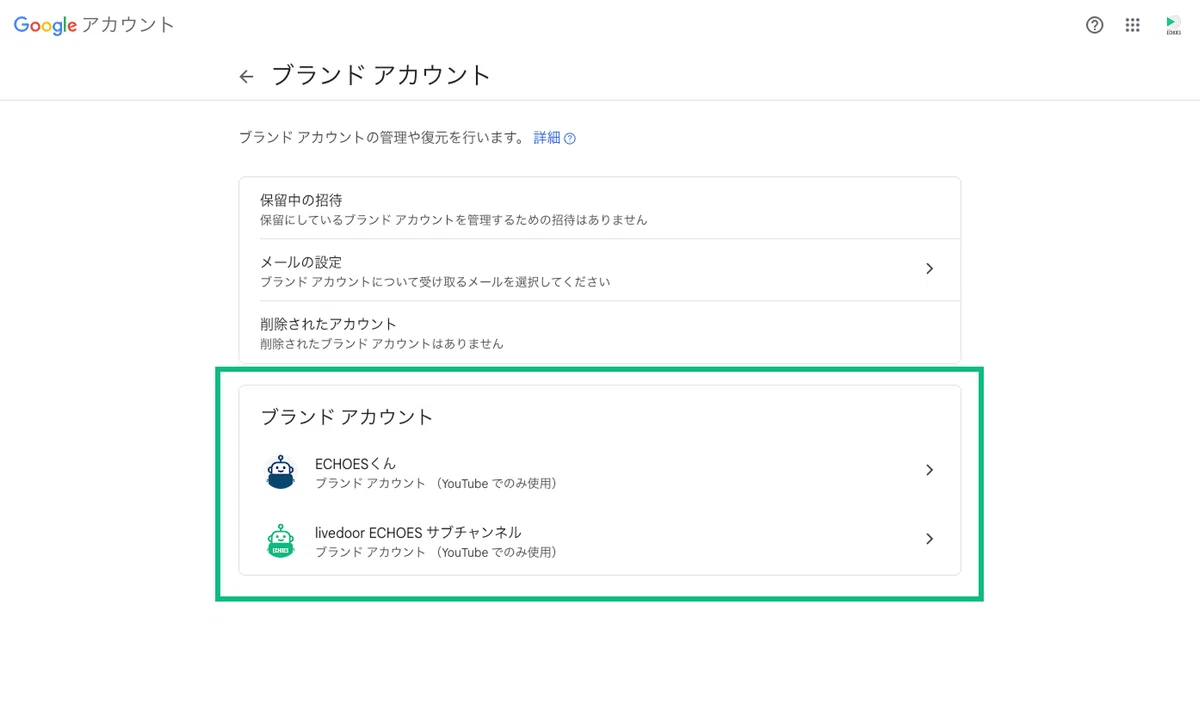Open livedoor ECHOES サブチャンネル account name
Screen dimensions: 1200x710
click(418, 532)
